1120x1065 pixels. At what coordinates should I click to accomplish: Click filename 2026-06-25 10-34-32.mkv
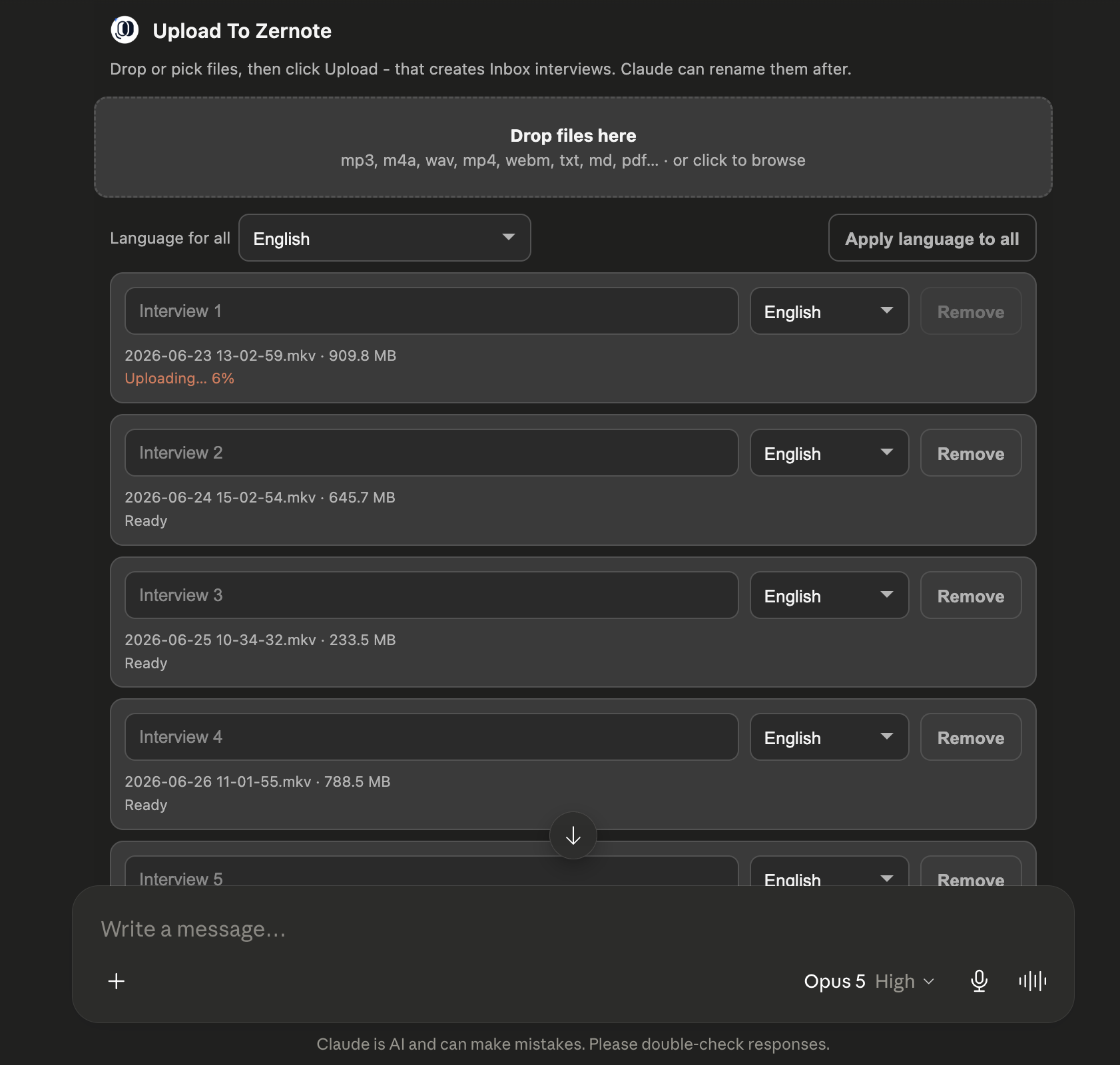[x=220, y=640]
